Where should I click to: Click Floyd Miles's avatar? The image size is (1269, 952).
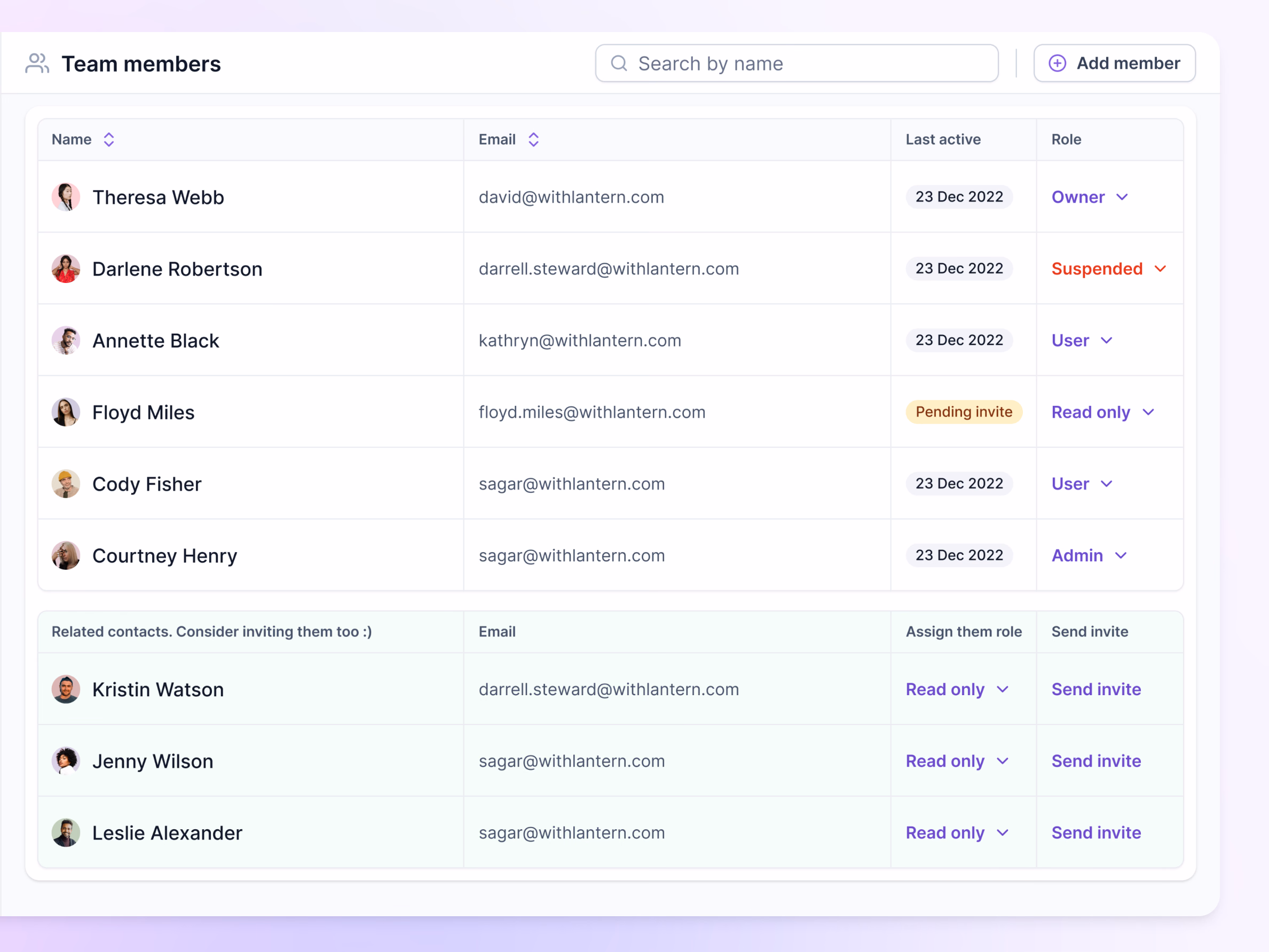point(66,412)
